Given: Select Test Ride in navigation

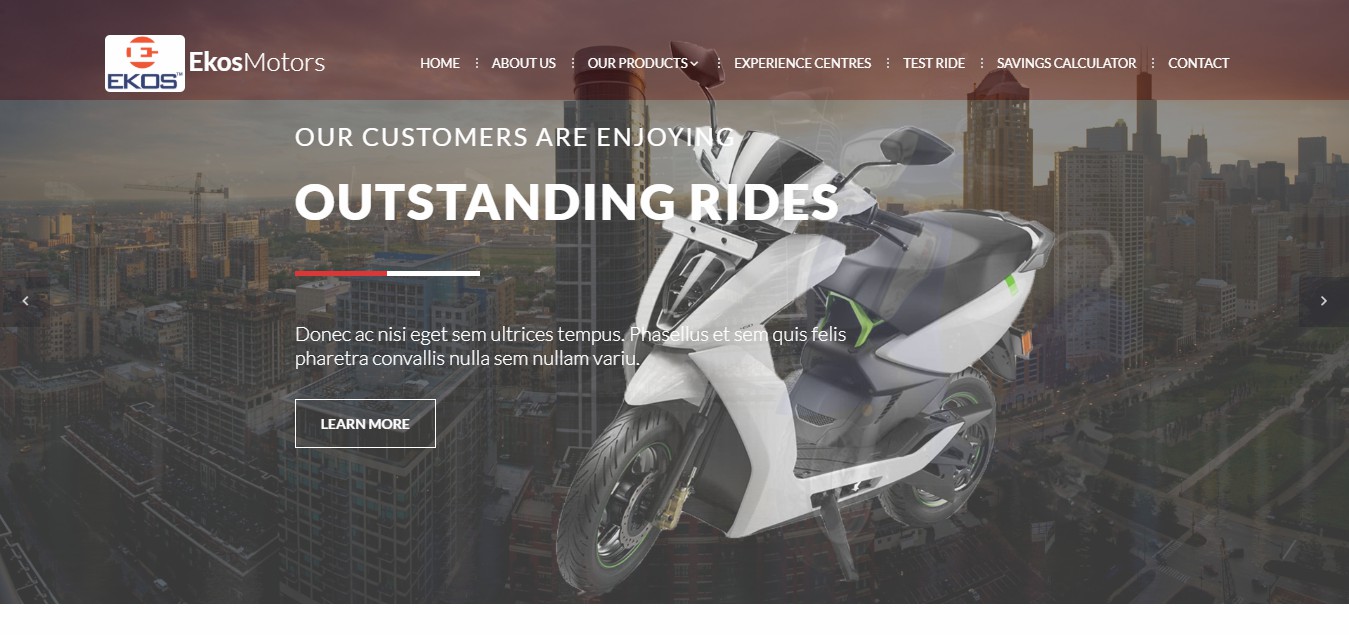Looking at the screenshot, I should coord(934,63).
